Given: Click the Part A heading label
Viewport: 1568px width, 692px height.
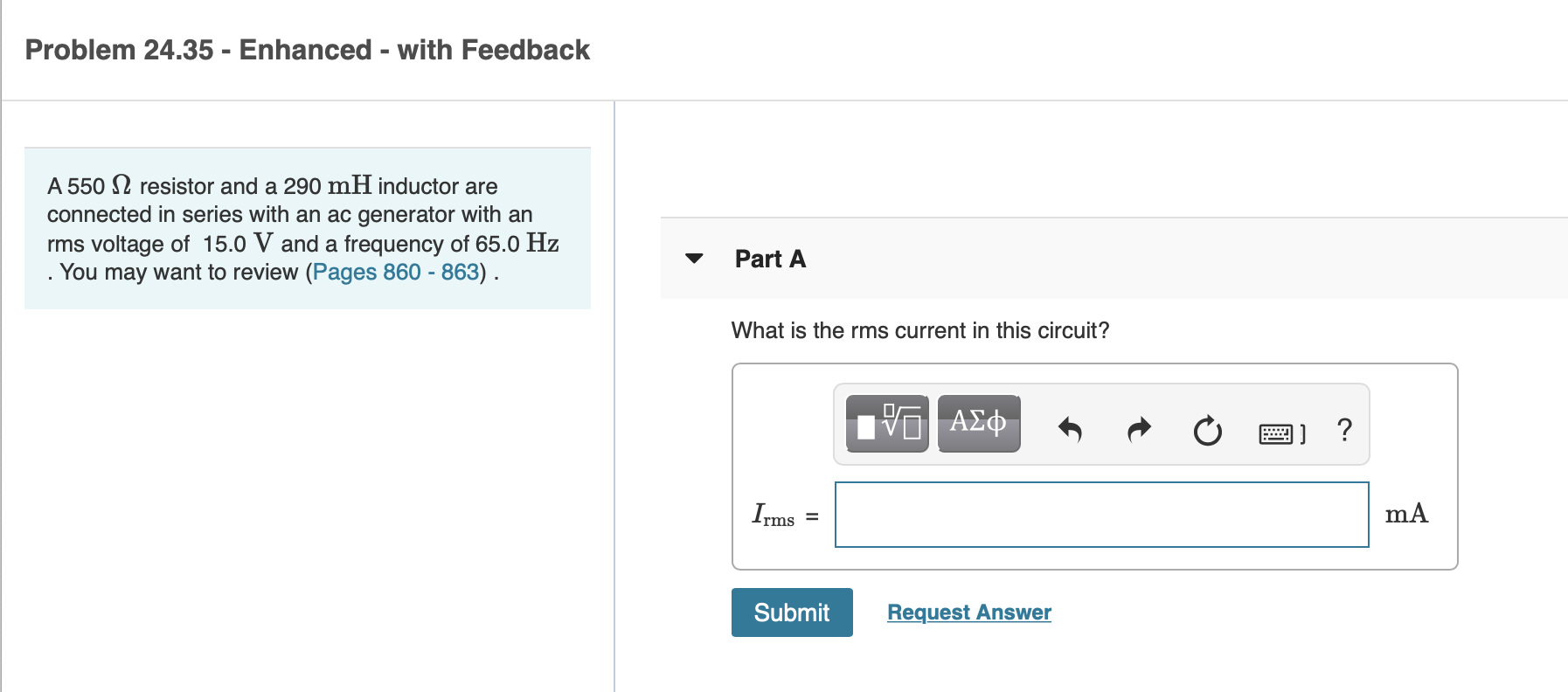Looking at the screenshot, I should pyautogui.click(x=770, y=259).
